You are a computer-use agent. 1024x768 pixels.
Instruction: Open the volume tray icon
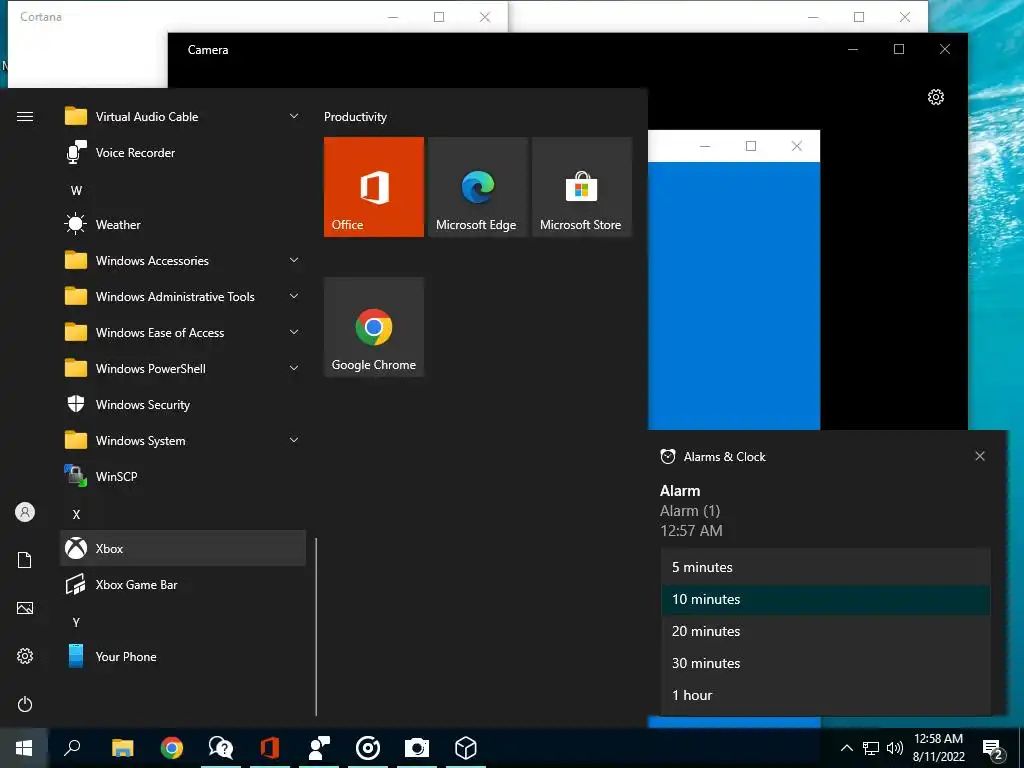point(895,748)
